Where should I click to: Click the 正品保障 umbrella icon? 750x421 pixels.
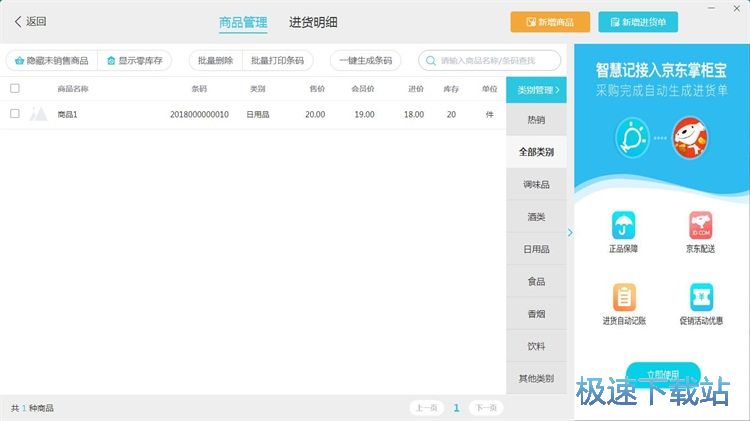tap(623, 225)
